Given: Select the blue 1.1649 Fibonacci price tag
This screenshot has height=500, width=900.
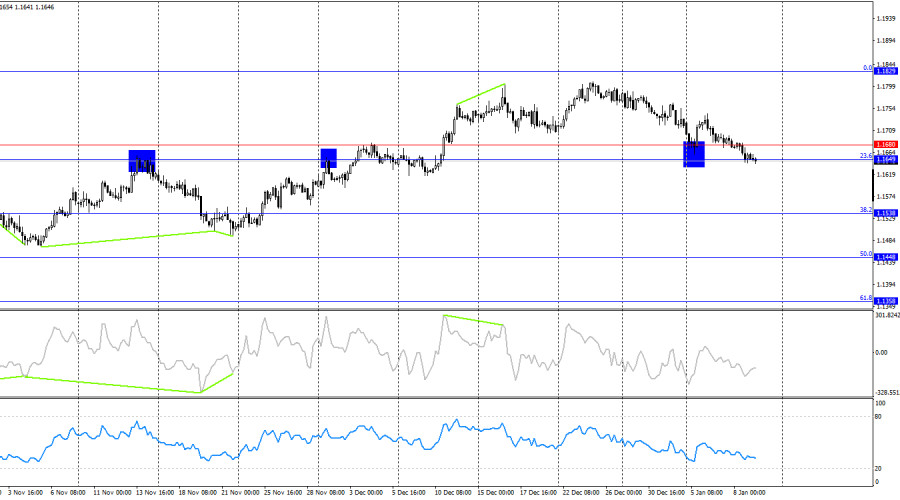Looking at the screenshot, I should pos(885,160).
